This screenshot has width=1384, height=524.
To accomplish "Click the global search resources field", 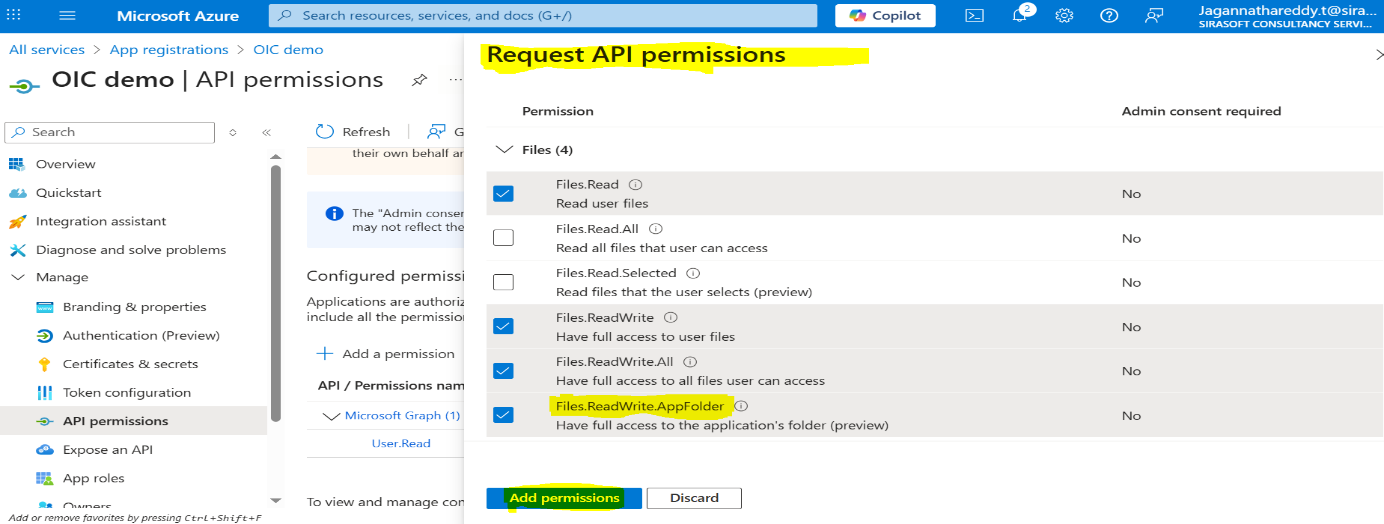I will coord(544,15).
